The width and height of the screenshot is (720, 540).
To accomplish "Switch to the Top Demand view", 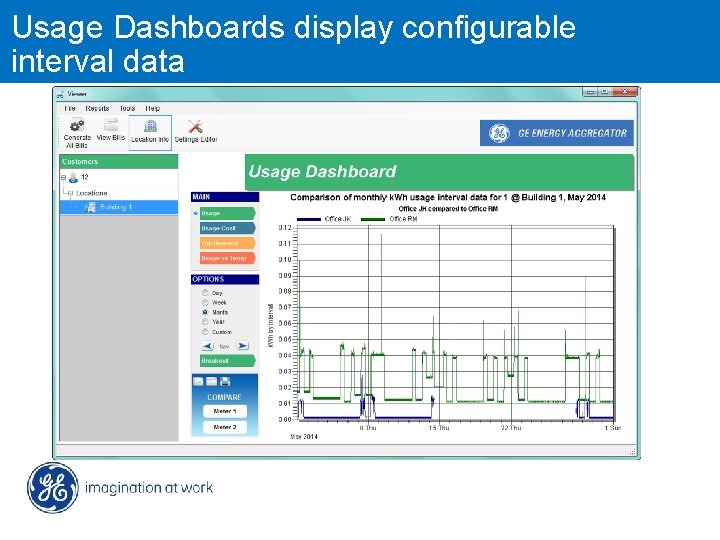I will pos(228,243).
